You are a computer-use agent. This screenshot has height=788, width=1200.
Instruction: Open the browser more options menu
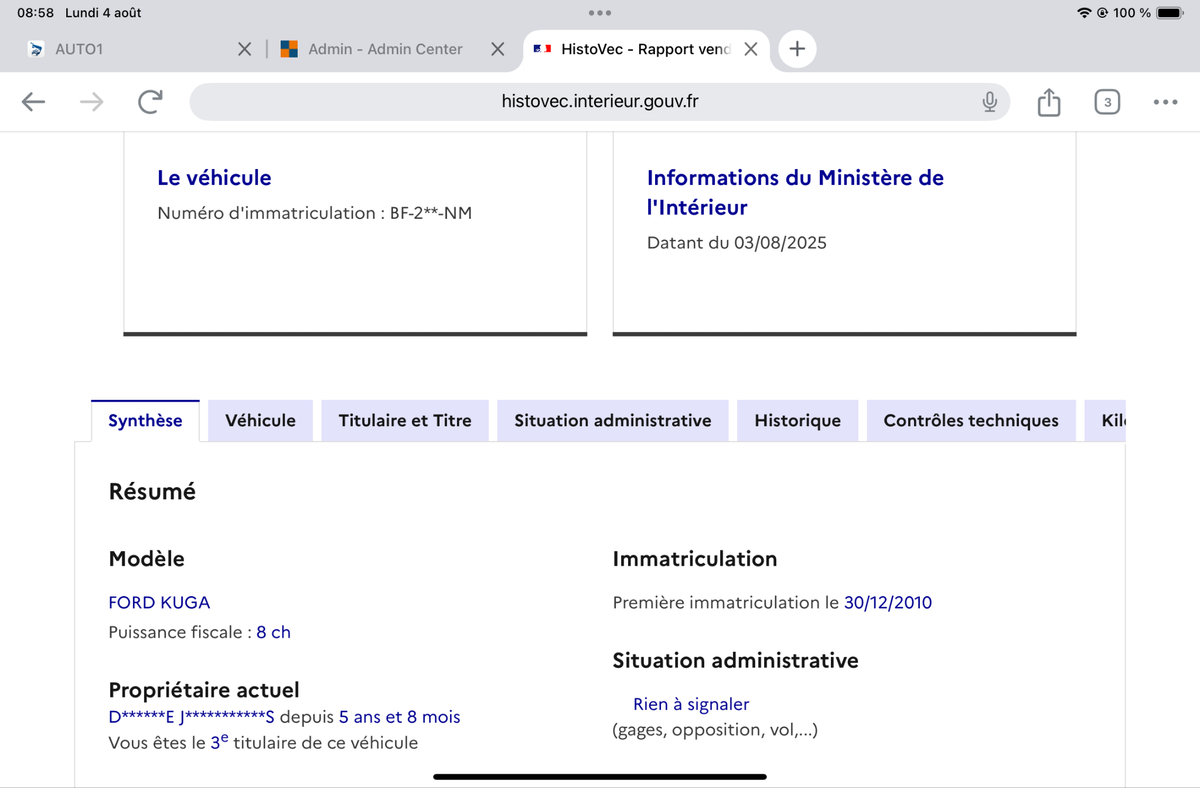pyautogui.click(x=1165, y=101)
